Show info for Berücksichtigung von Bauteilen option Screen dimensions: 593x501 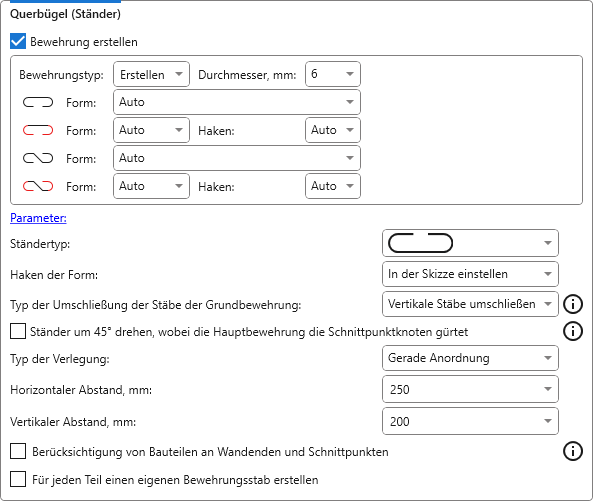(573, 451)
